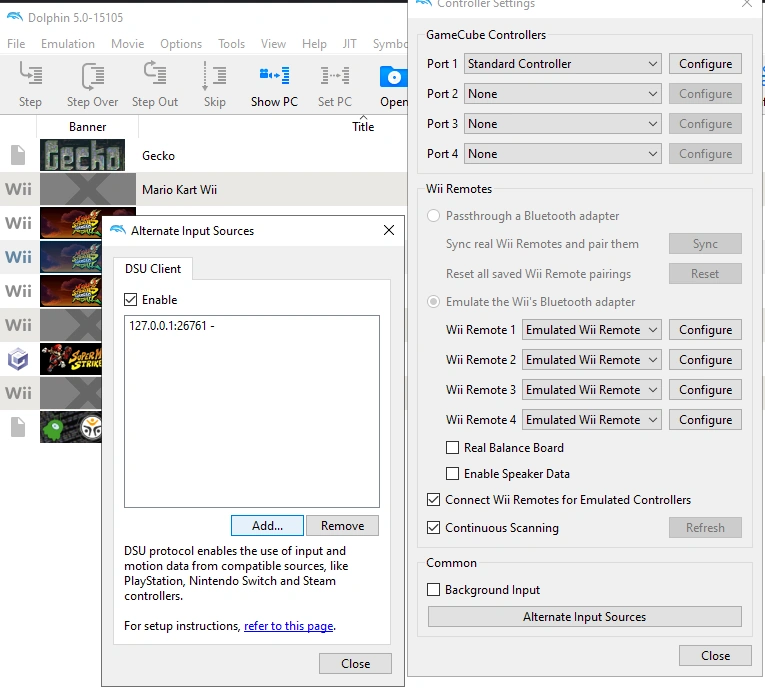The width and height of the screenshot is (765, 688).
Task: Select the Mario Kart Wii game row
Action: click(x=203, y=189)
